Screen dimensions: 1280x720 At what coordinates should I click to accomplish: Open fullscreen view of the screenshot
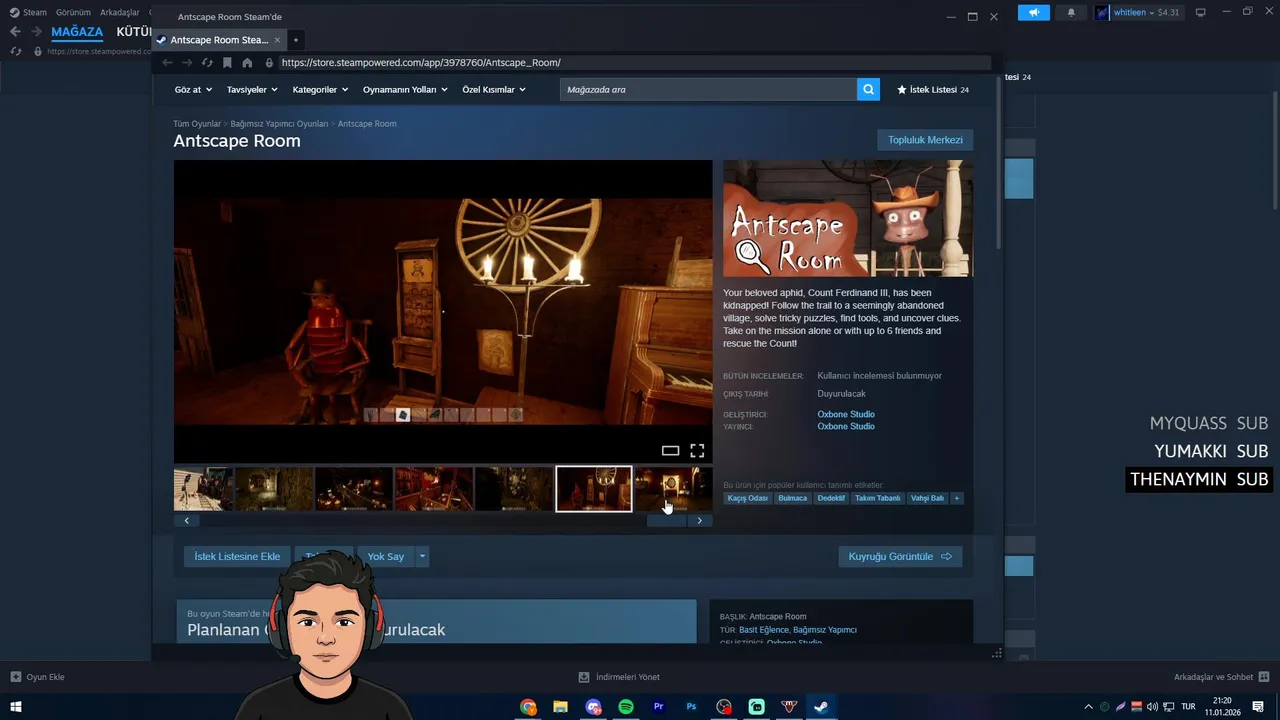click(x=697, y=451)
